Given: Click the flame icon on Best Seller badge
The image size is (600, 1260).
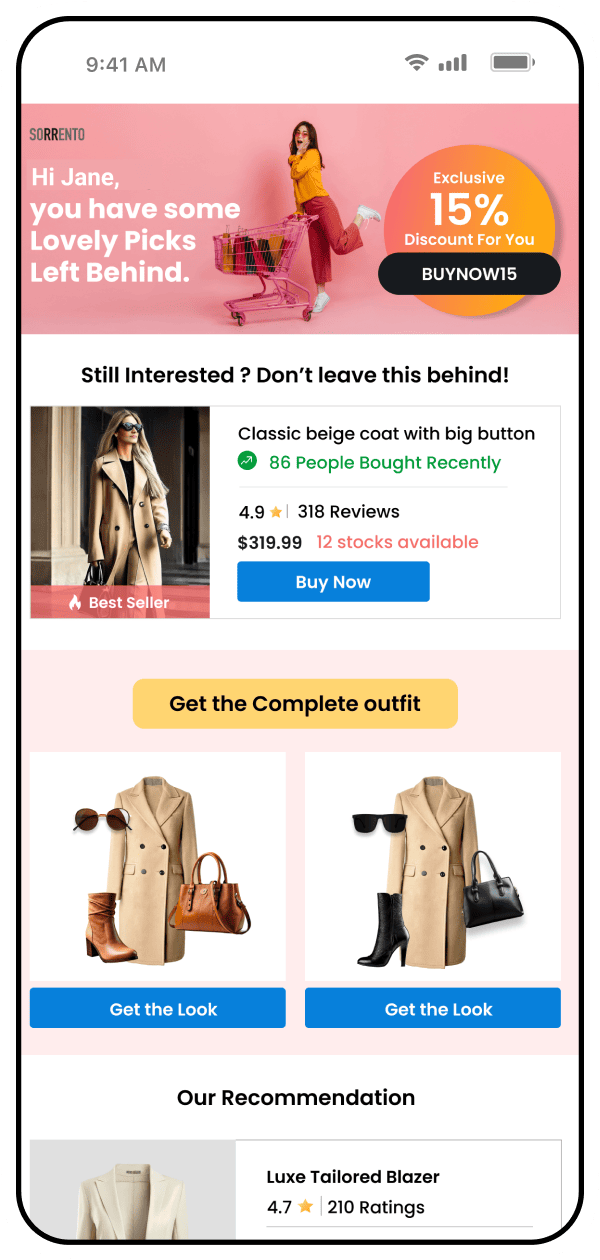Looking at the screenshot, I should (75, 602).
